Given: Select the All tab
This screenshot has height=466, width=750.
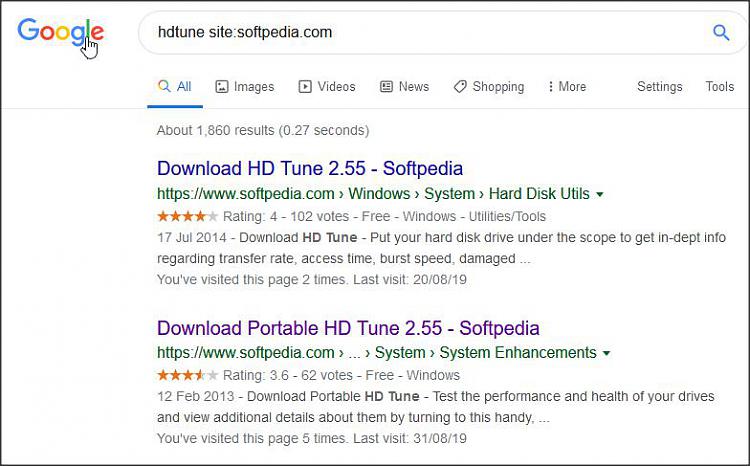Looking at the screenshot, I should click(x=175, y=87).
